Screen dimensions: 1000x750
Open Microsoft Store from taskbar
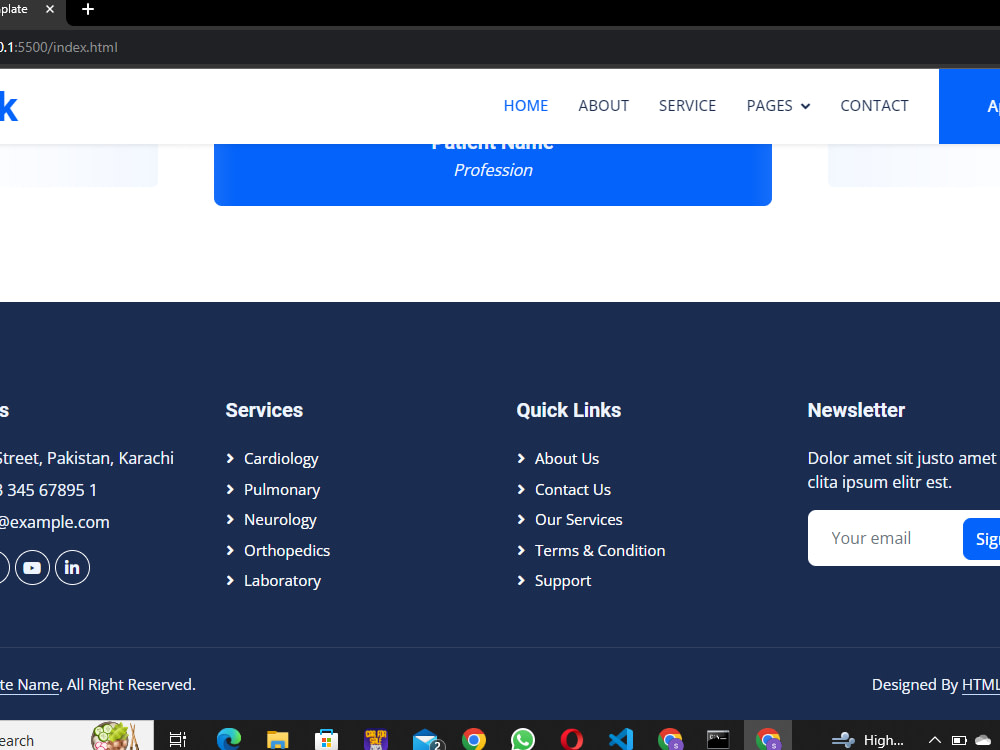point(326,739)
